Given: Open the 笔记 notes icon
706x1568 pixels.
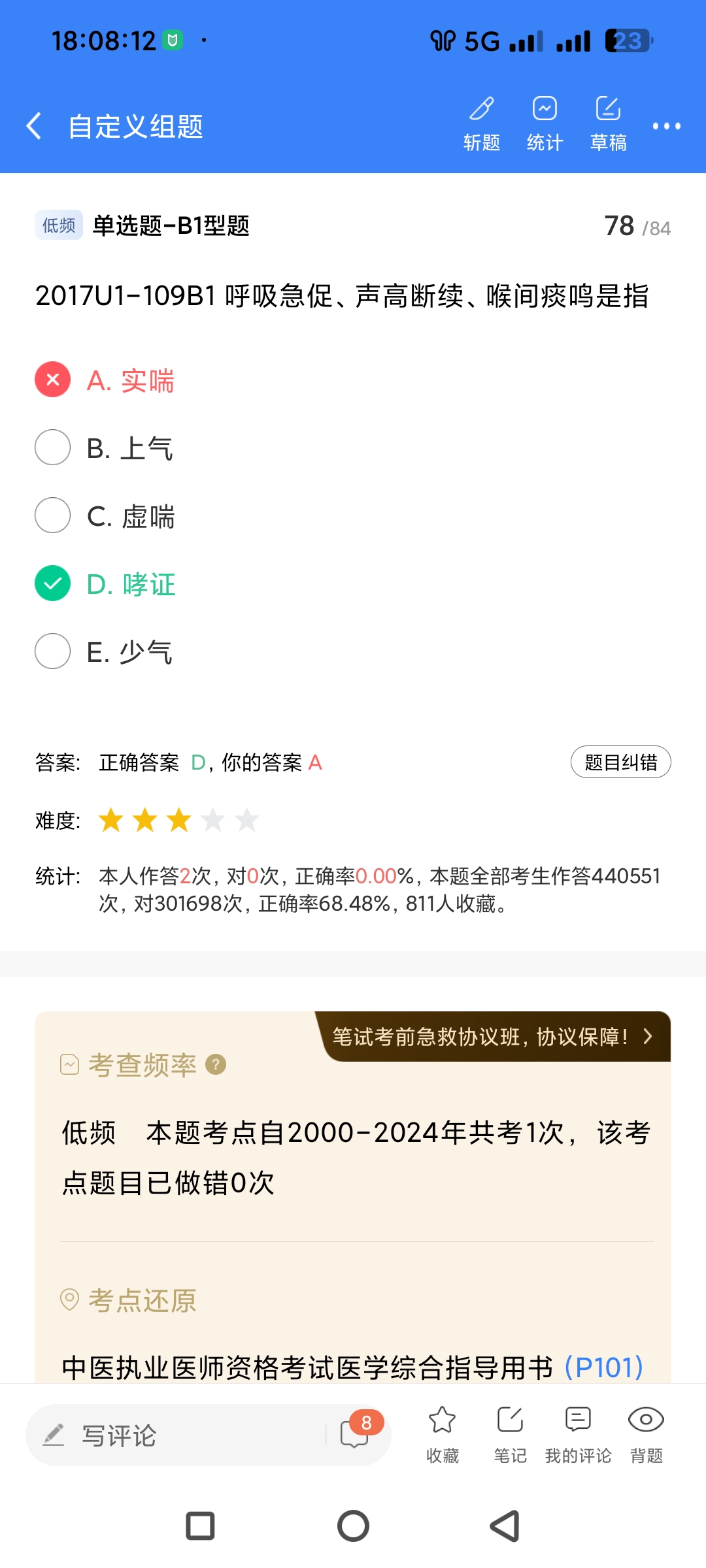Looking at the screenshot, I should (x=510, y=1420).
